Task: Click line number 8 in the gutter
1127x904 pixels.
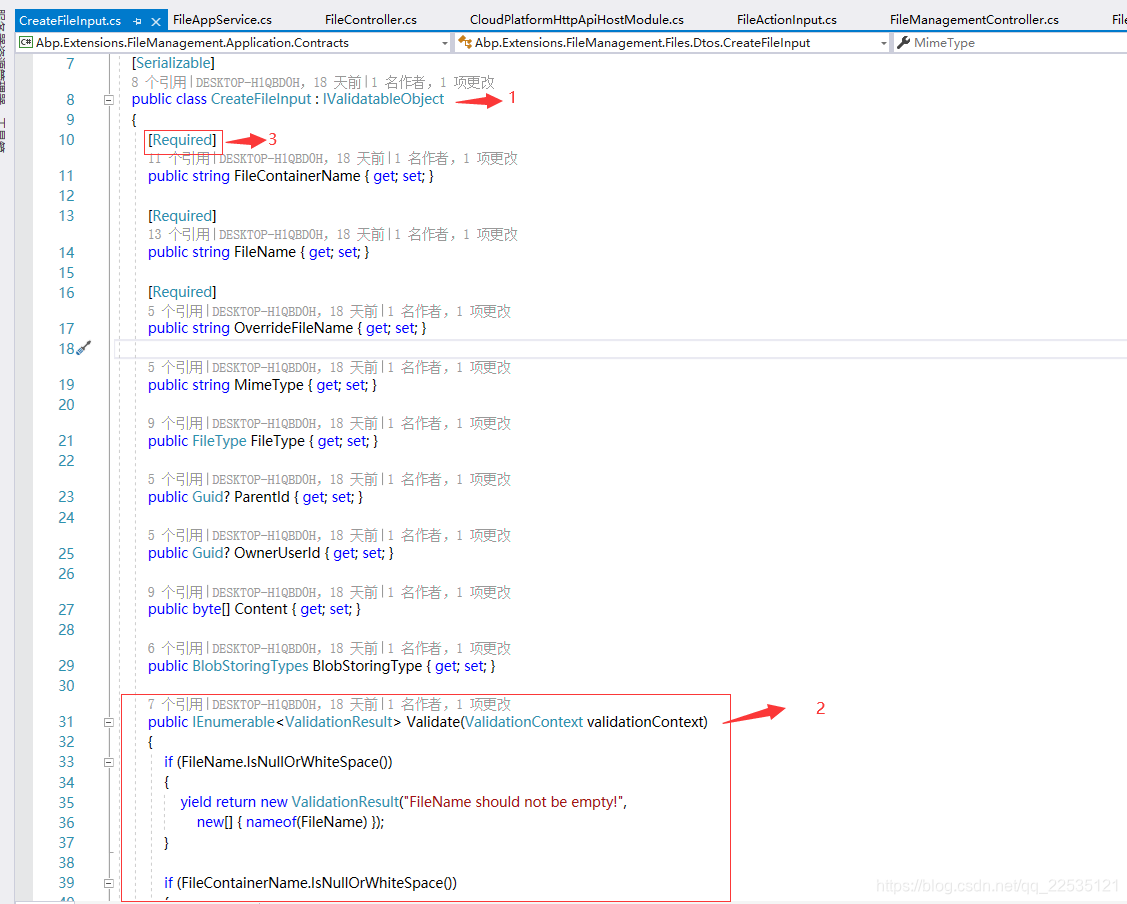Action: tap(70, 100)
